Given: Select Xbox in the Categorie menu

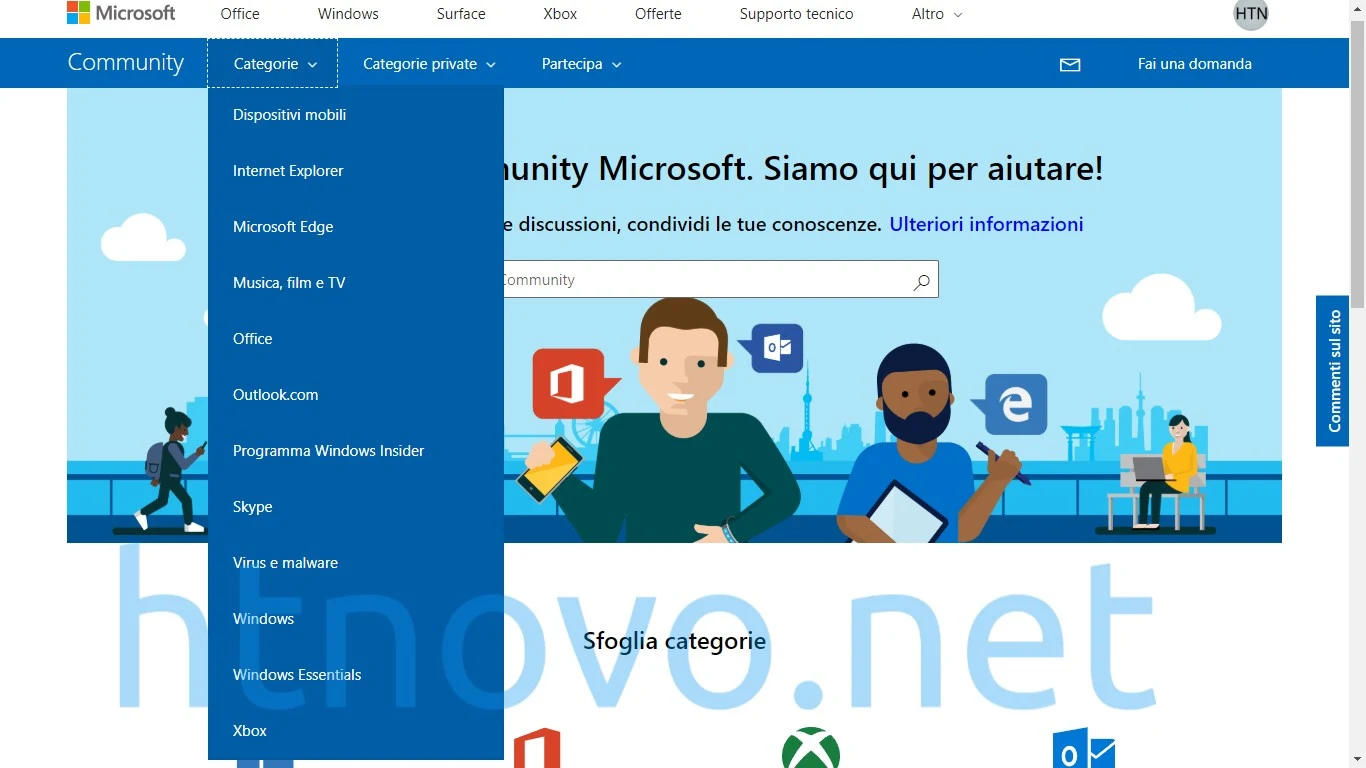Looking at the screenshot, I should [356, 731].
